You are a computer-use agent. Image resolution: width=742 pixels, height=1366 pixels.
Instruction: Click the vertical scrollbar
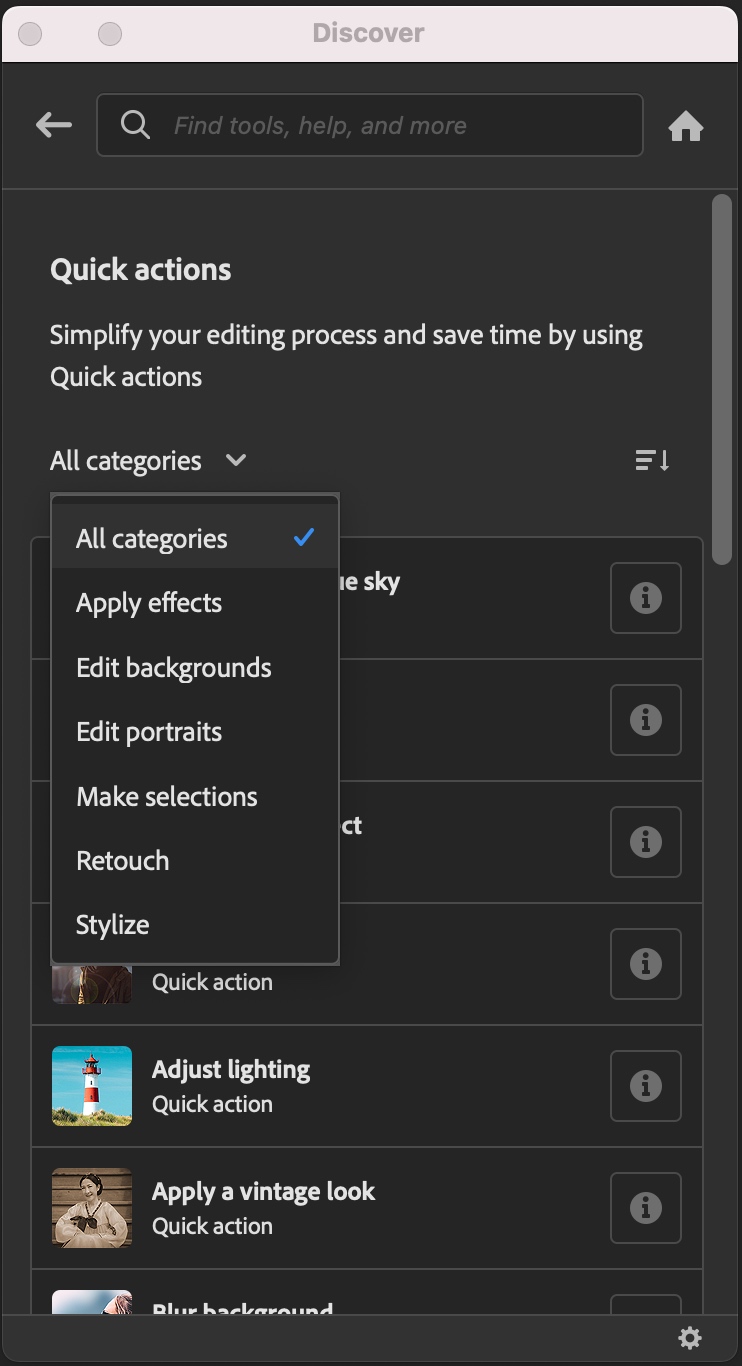click(x=722, y=380)
